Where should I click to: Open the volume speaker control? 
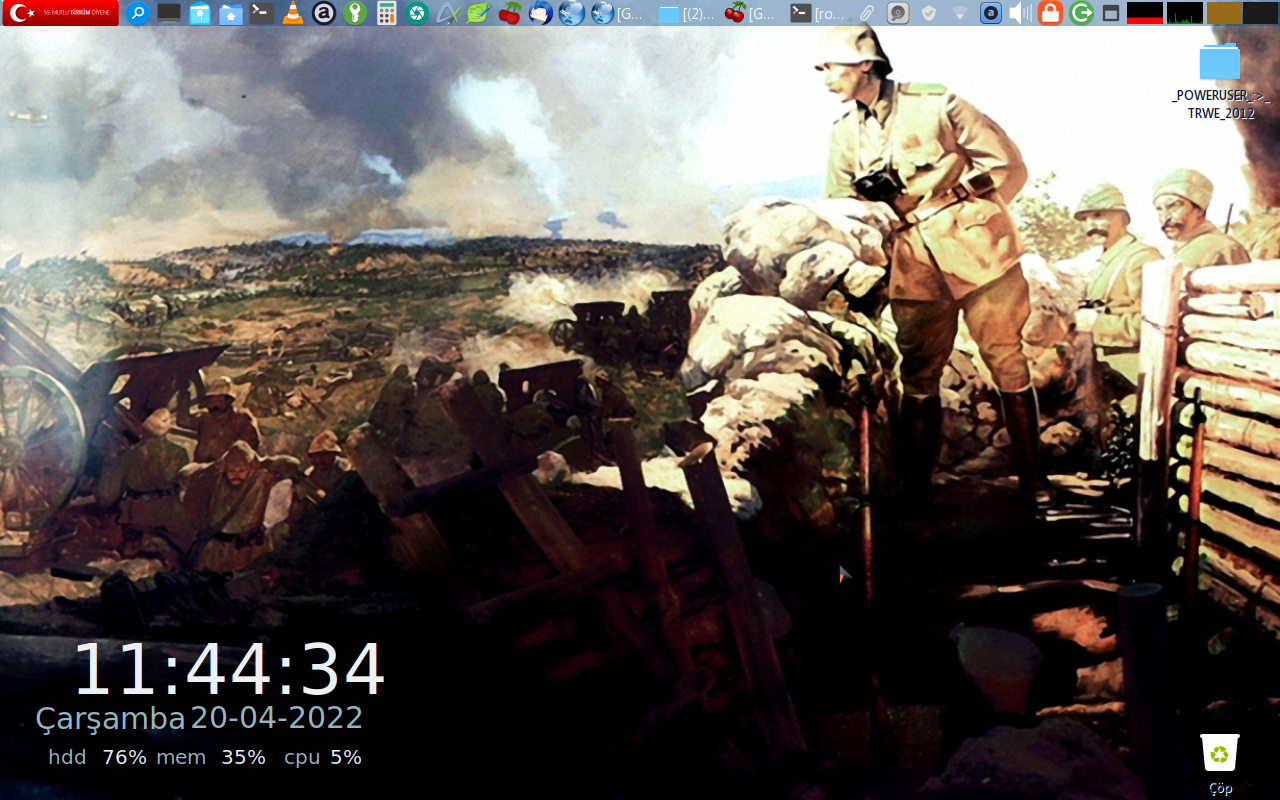[x=1020, y=13]
